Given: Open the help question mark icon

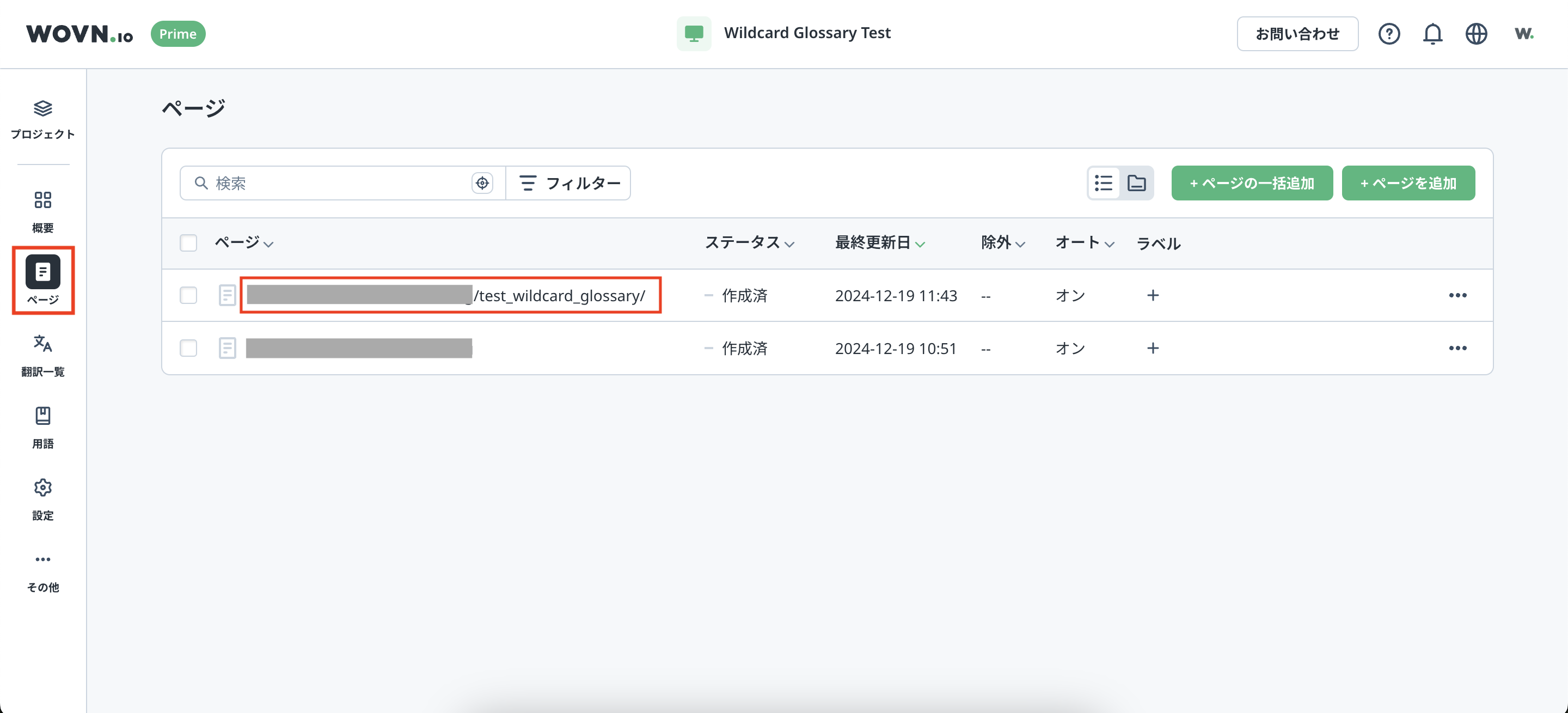Looking at the screenshot, I should pos(1388,34).
